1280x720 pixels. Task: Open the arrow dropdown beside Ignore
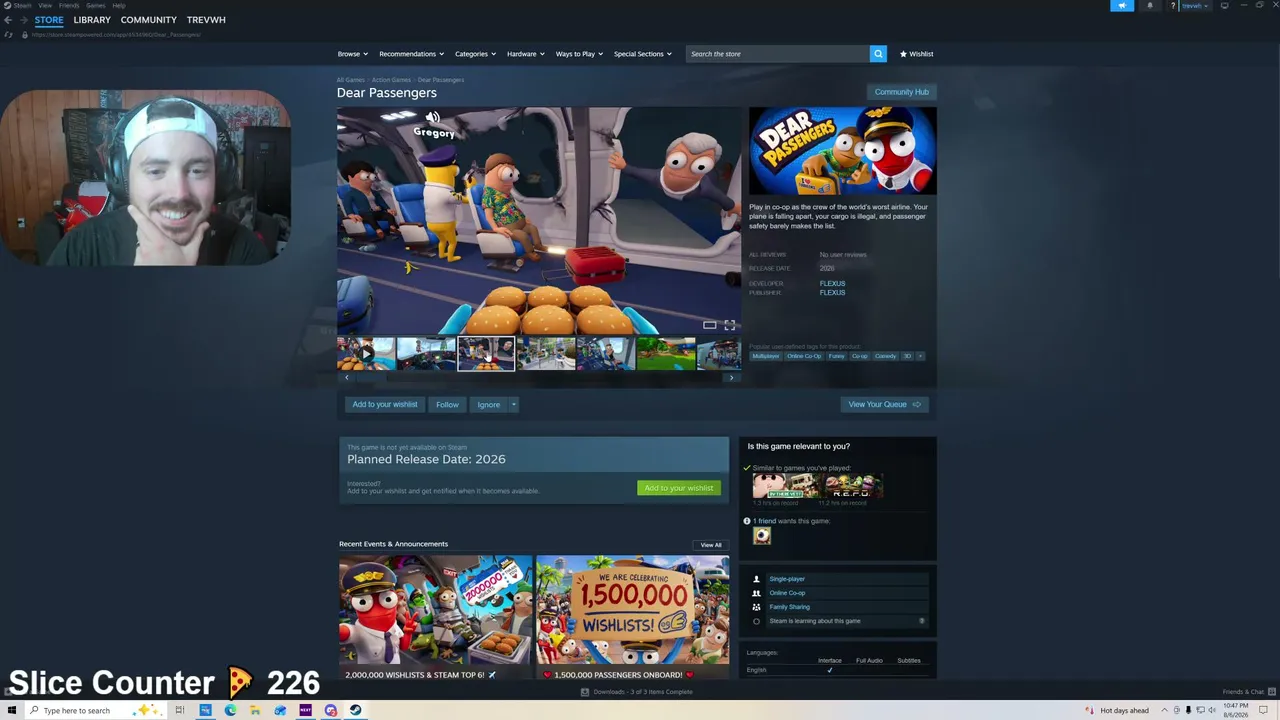514,405
